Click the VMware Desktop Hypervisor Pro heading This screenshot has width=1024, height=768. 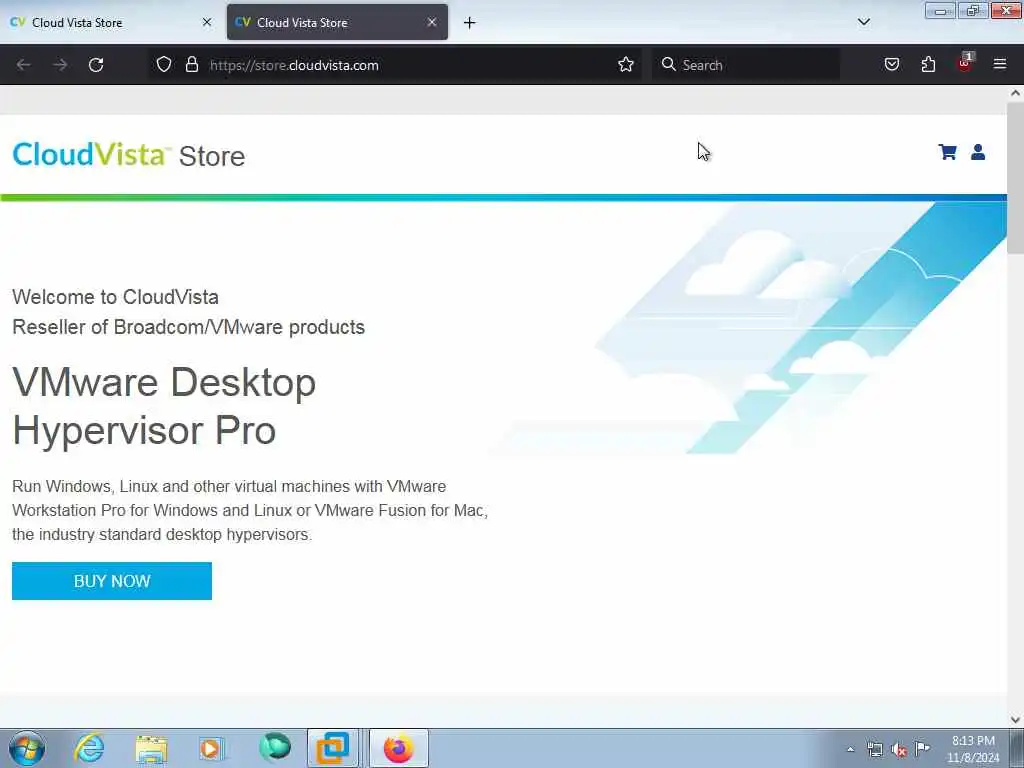[x=164, y=406]
